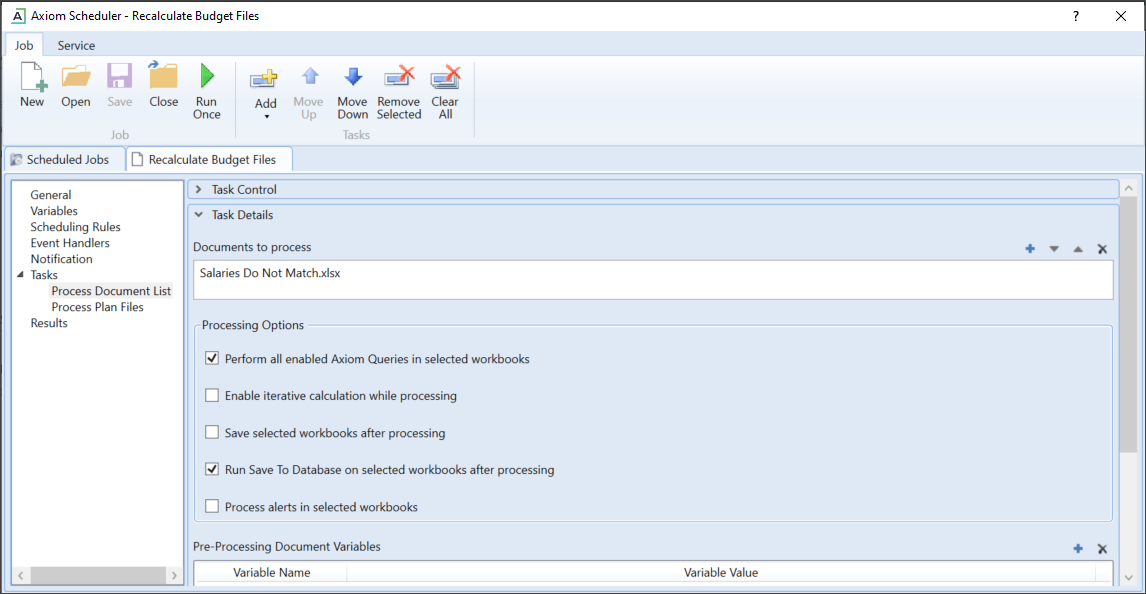Click the Remove Selected task icon
This screenshot has height=594, width=1146.
tap(399, 78)
